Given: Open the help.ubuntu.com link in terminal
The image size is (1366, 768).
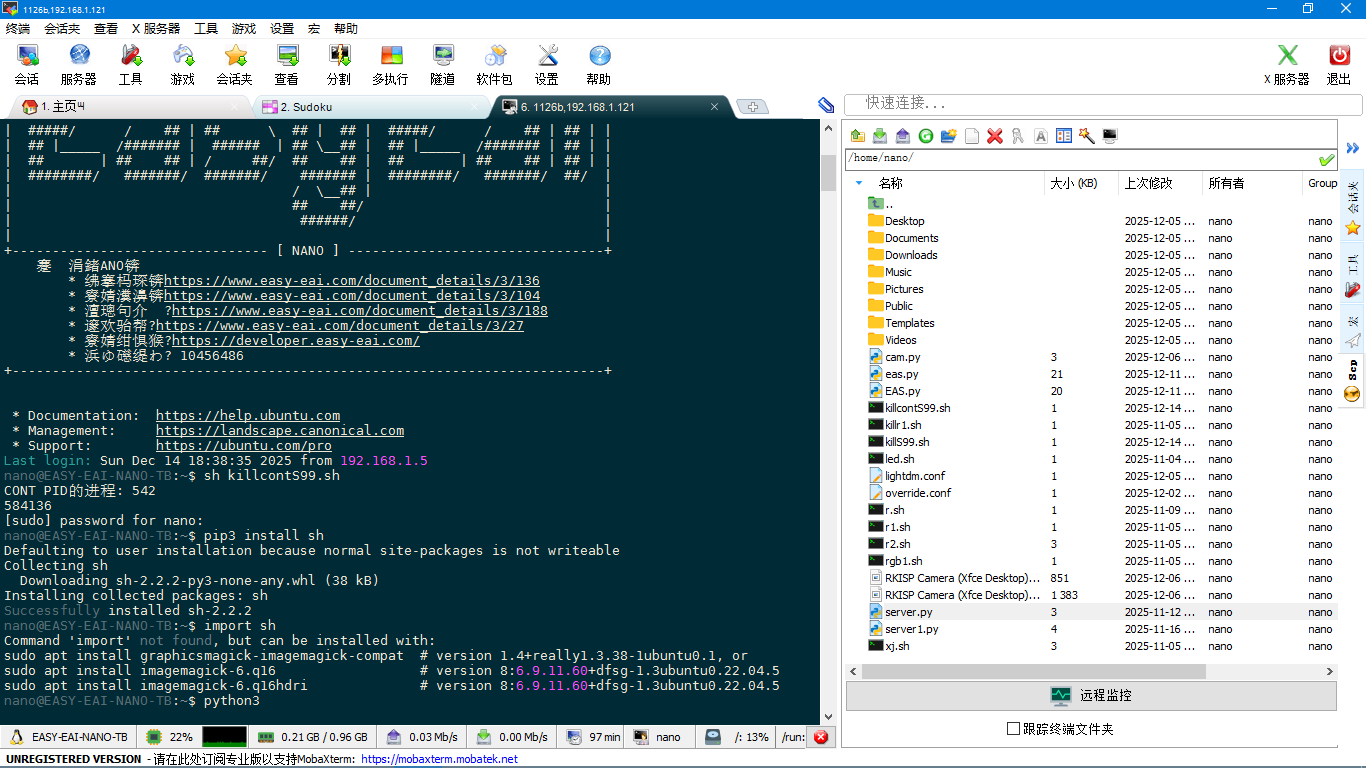Looking at the screenshot, I should coord(248,416).
